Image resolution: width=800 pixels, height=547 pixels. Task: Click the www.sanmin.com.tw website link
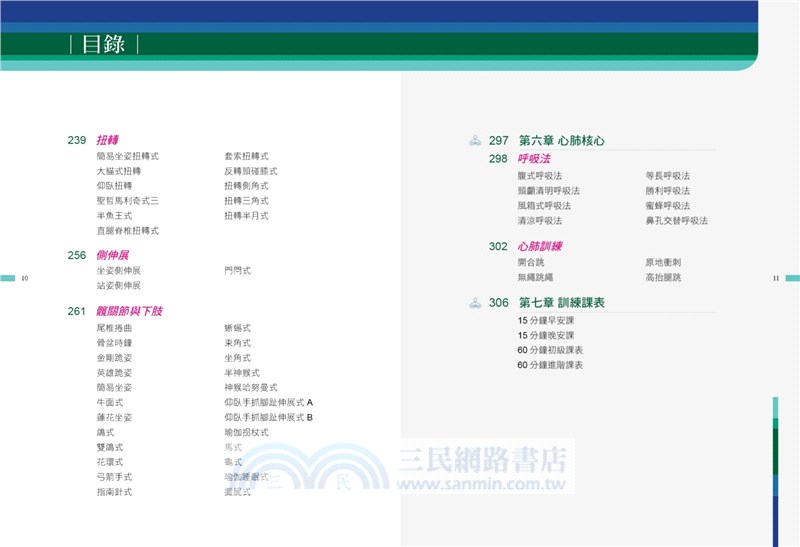(x=483, y=486)
